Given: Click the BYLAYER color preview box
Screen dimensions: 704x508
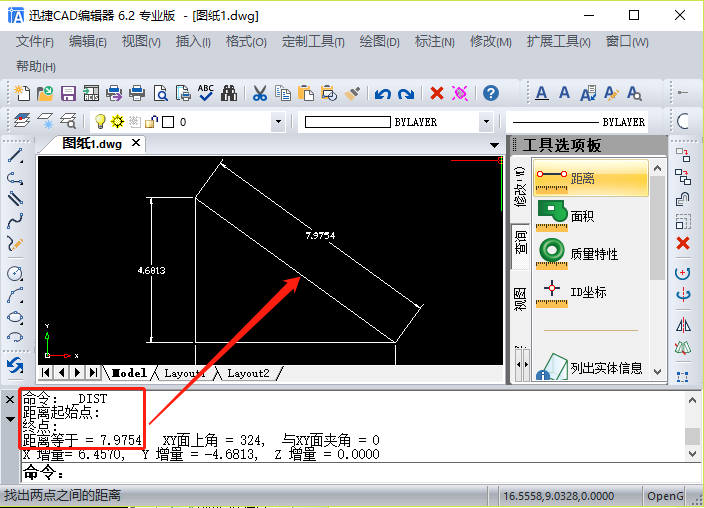Looking at the screenshot, I should [348, 122].
